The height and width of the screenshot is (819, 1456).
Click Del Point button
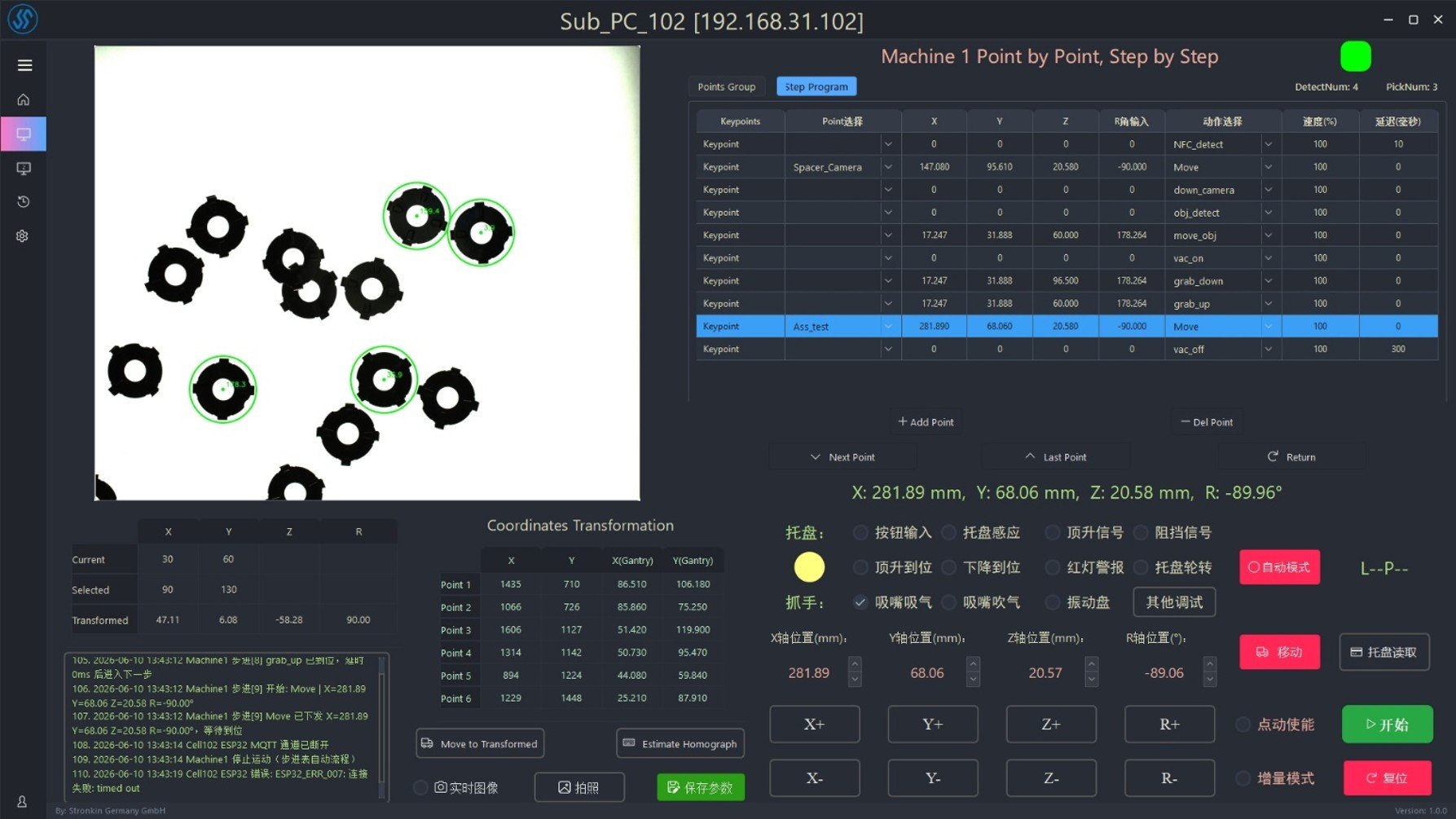point(1207,422)
